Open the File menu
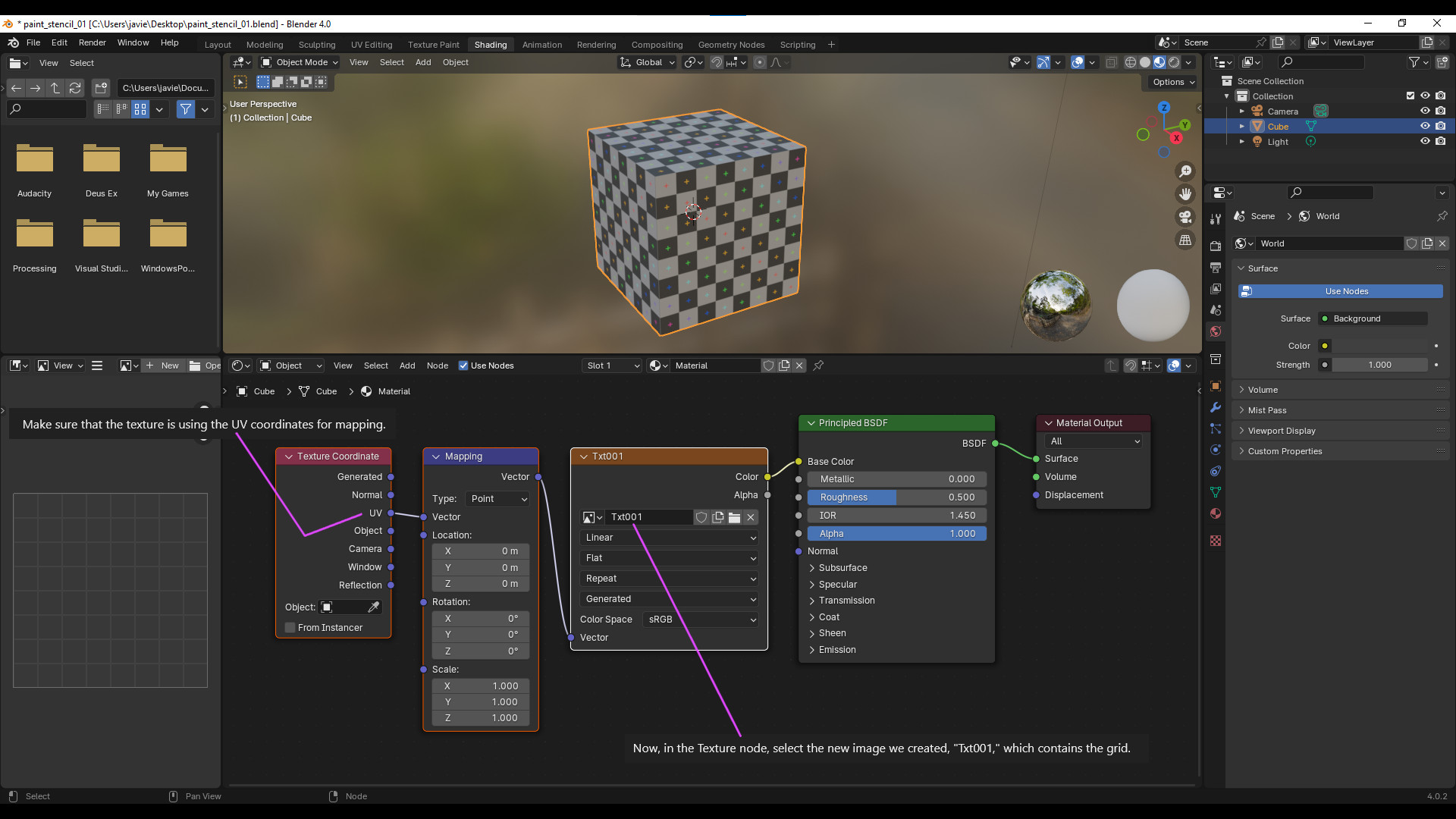Viewport: 1456px width, 819px height. click(33, 42)
